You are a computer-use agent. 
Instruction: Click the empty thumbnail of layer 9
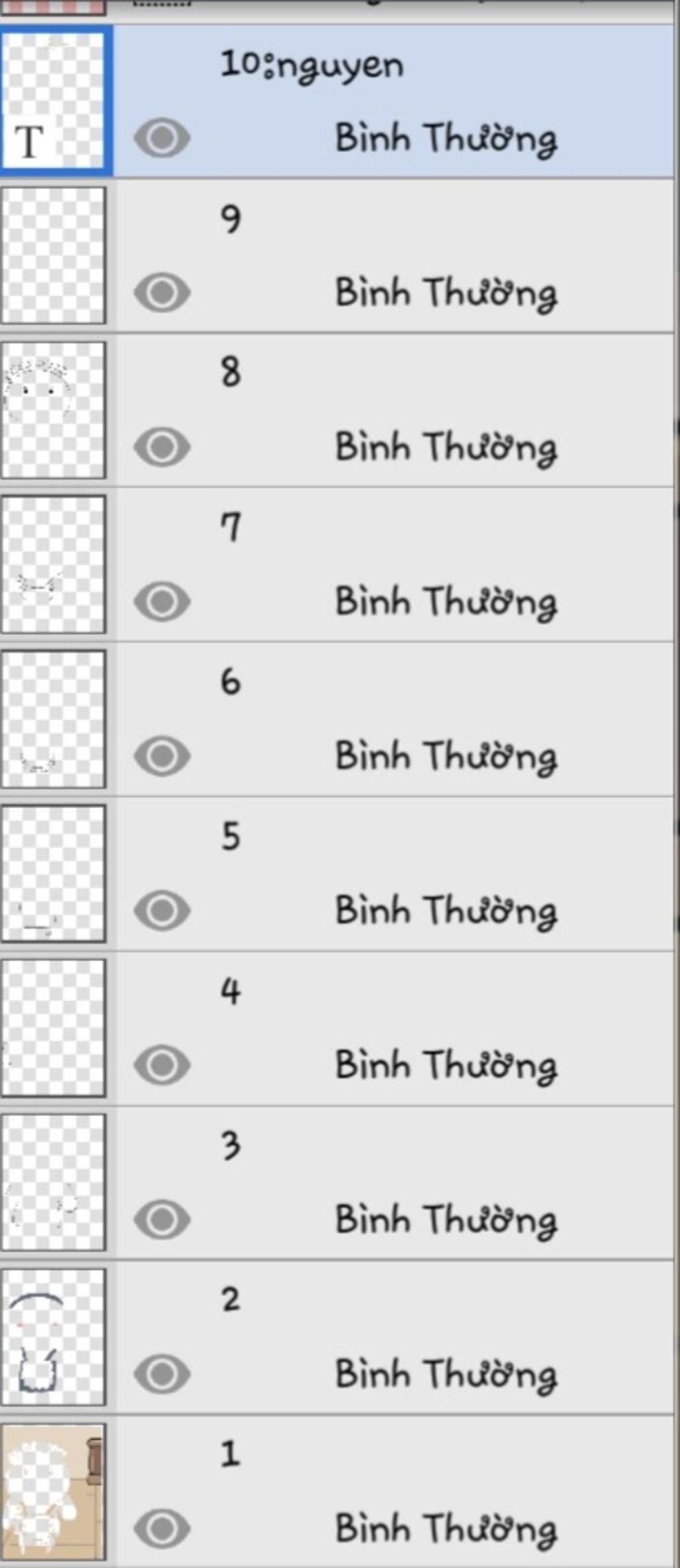pos(53,256)
